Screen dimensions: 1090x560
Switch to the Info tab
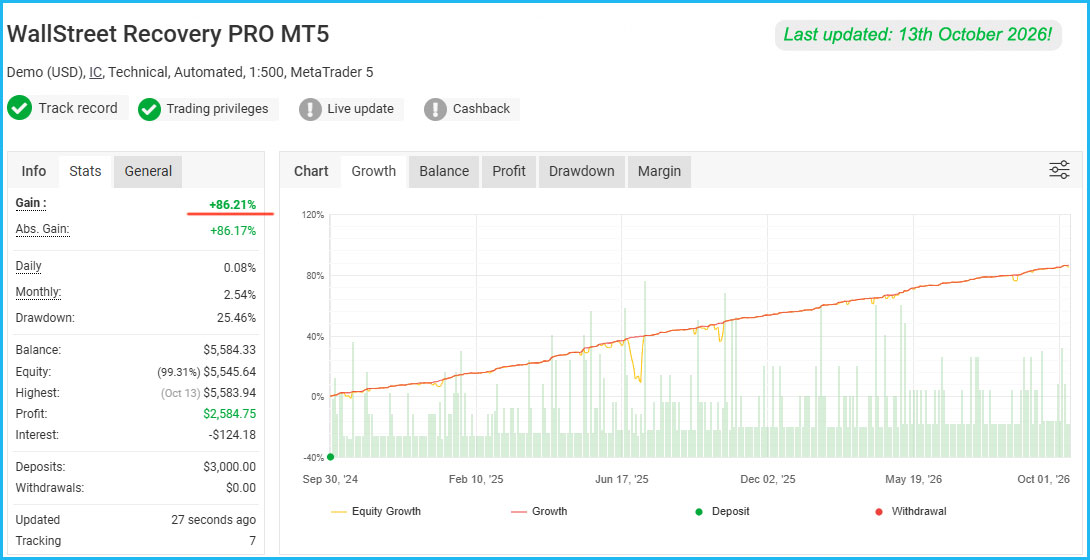click(33, 171)
